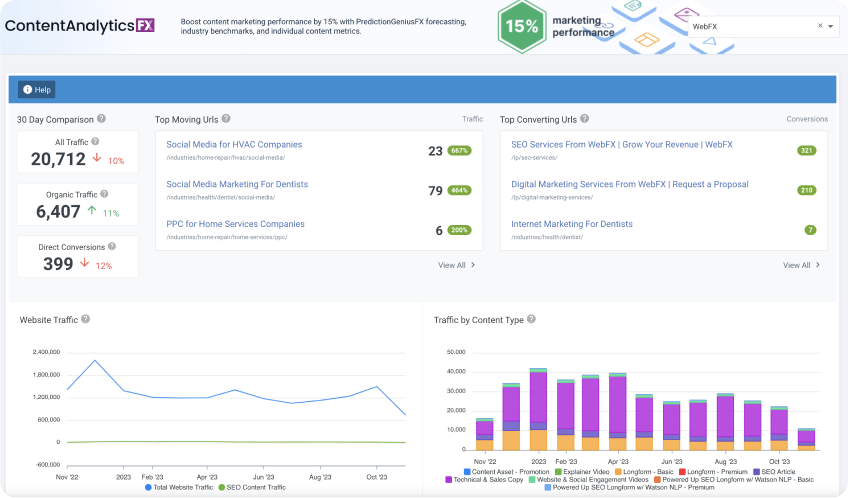Screen dimensions: 848x498
Task: Click traffic count 23 for HVAC row
Action: (435, 151)
